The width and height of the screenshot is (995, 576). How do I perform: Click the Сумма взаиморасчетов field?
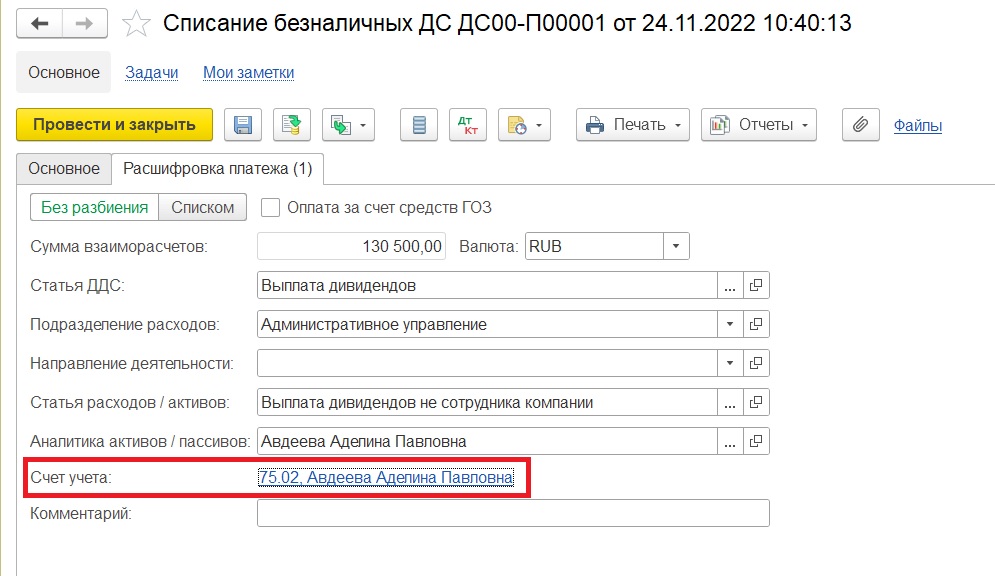click(351, 246)
